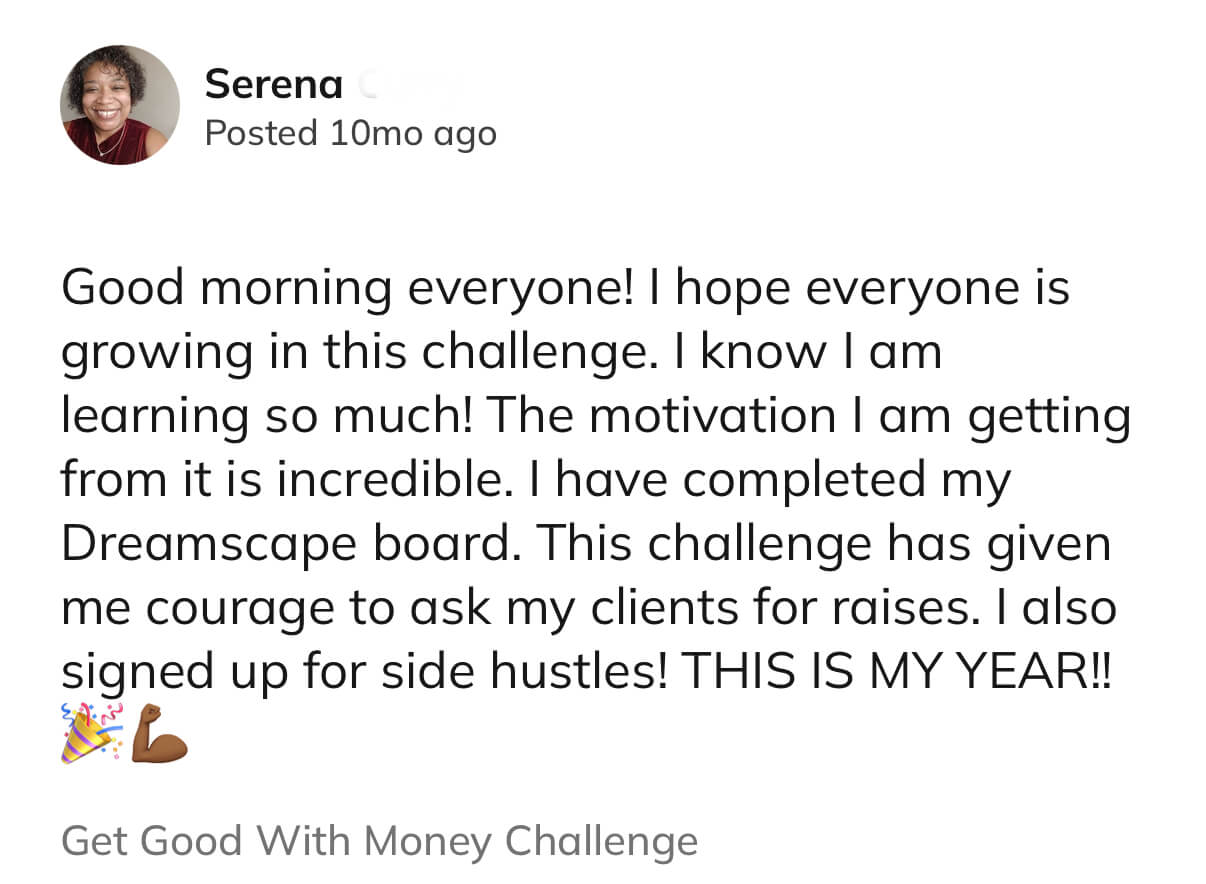Click the "Good morning everyone!" greeting text
This screenshot has width=1206, height=884.
click(x=347, y=289)
